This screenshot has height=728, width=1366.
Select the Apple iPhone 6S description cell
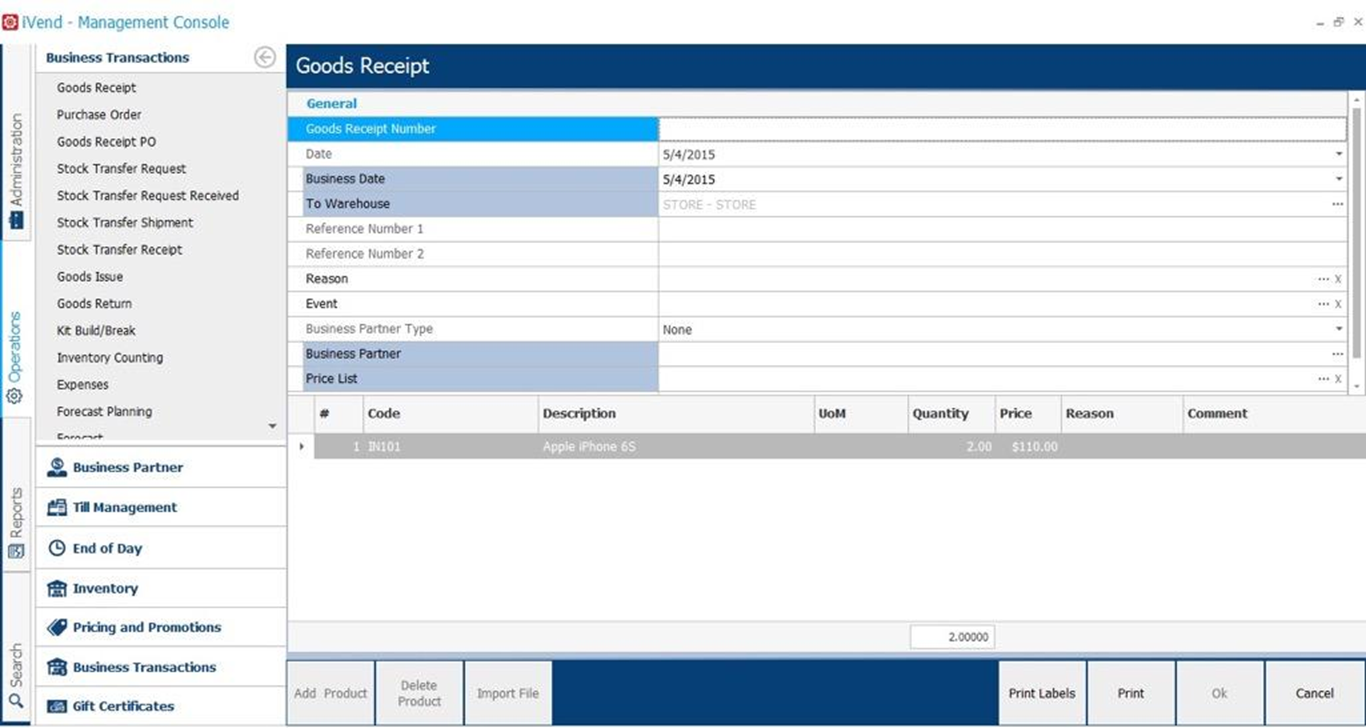point(676,447)
